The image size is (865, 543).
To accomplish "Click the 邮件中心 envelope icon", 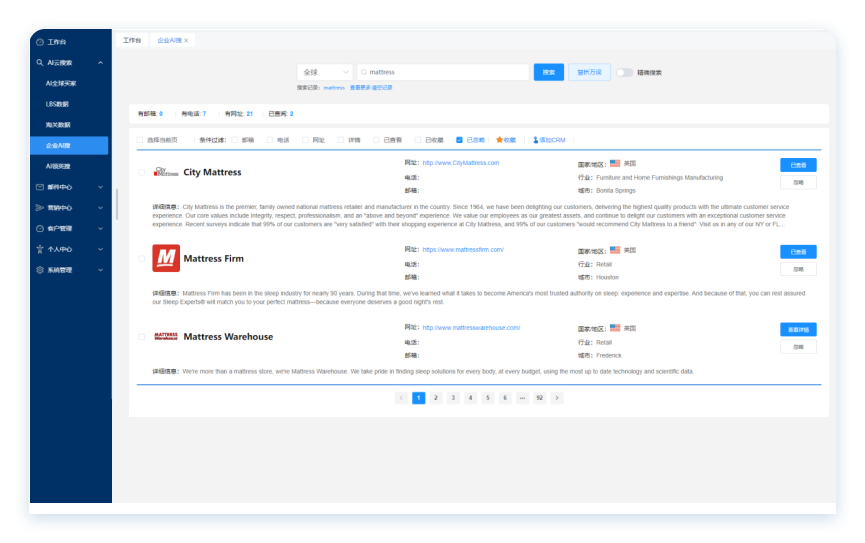I will tap(40, 187).
